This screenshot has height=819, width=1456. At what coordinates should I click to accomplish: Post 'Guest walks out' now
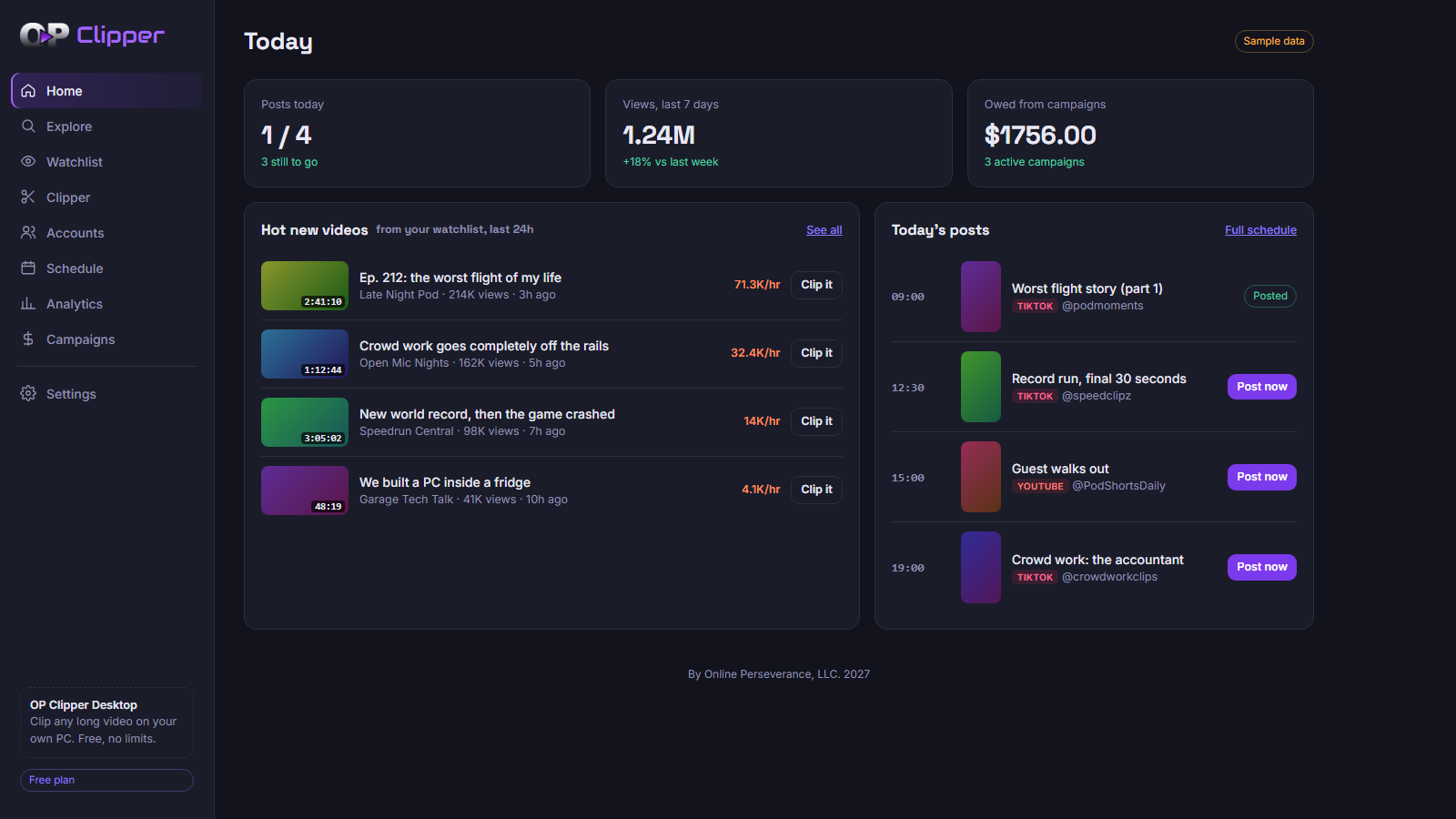(1261, 477)
